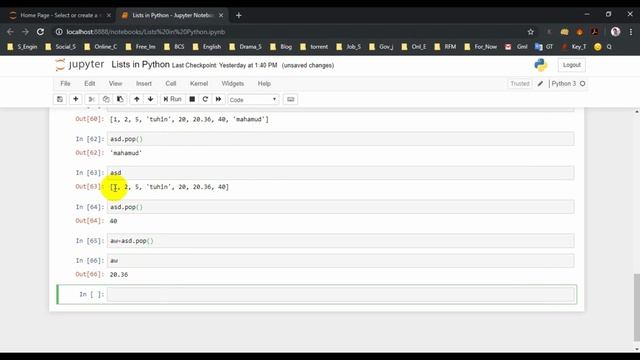
Task: Restart the kernel with the circular arrow icon
Action: click(x=205, y=99)
